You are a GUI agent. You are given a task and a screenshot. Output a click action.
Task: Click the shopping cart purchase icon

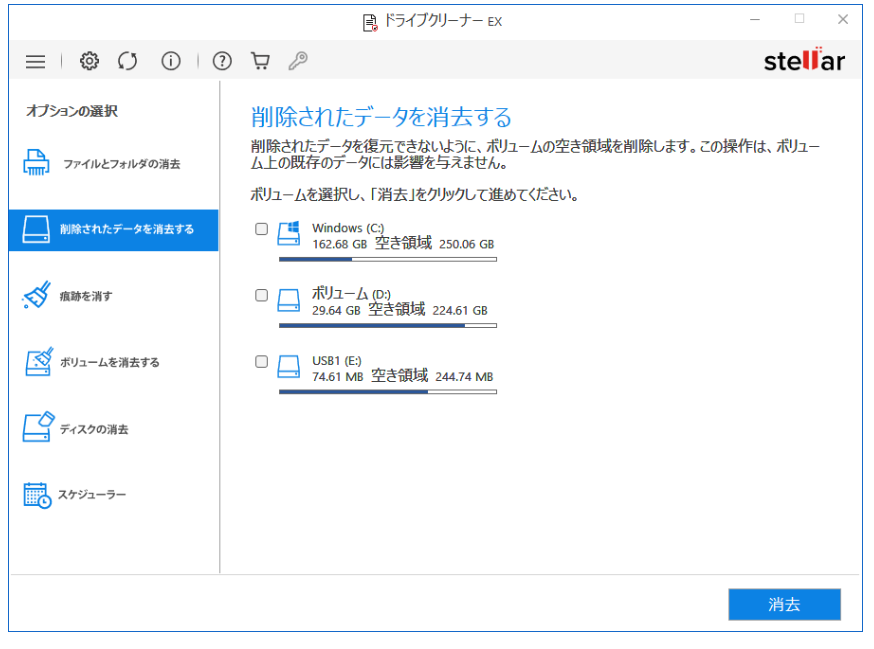(x=260, y=61)
